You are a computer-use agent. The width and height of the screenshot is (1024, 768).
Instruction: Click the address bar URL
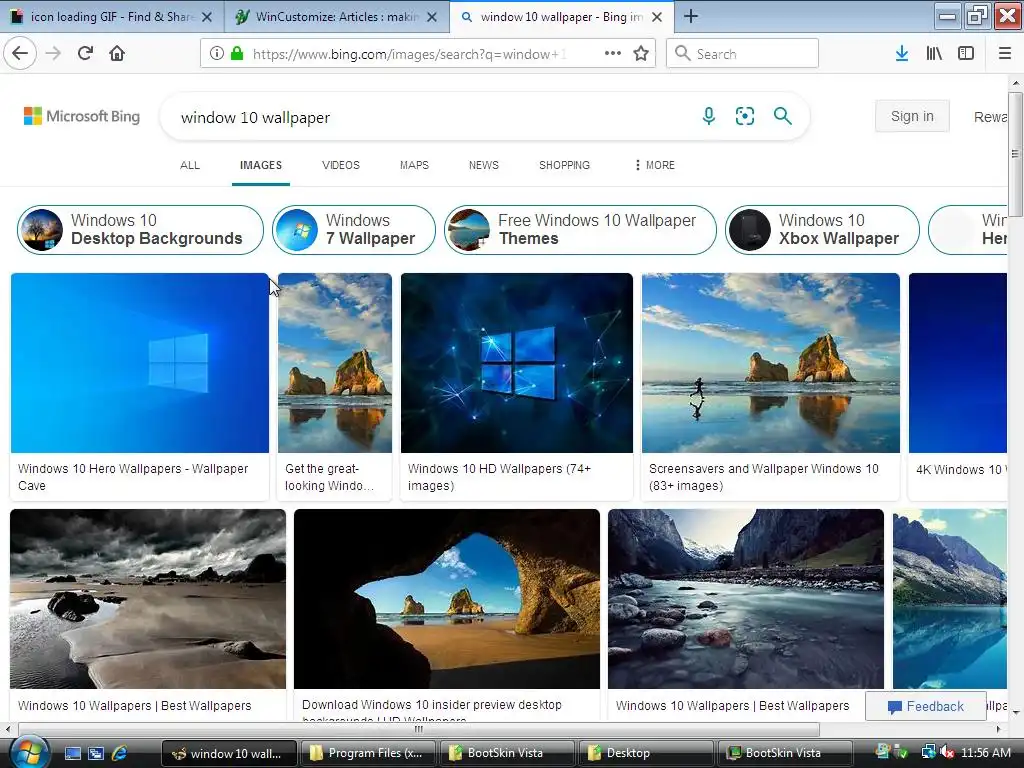click(409, 54)
